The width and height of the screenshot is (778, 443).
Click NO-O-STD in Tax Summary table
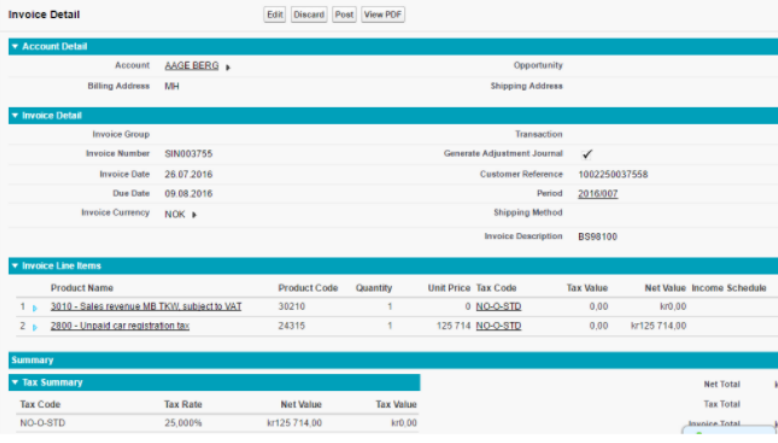coord(42,423)
